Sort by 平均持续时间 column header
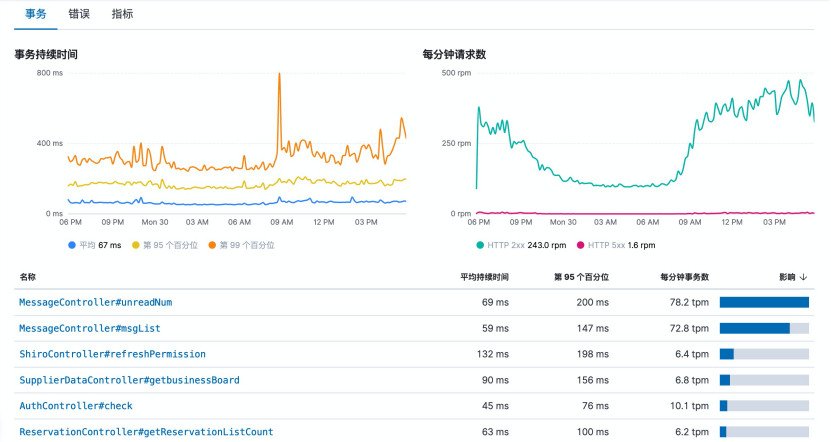Image resolution: width=831 pixels, height=442 pixels. pos(484,277)
